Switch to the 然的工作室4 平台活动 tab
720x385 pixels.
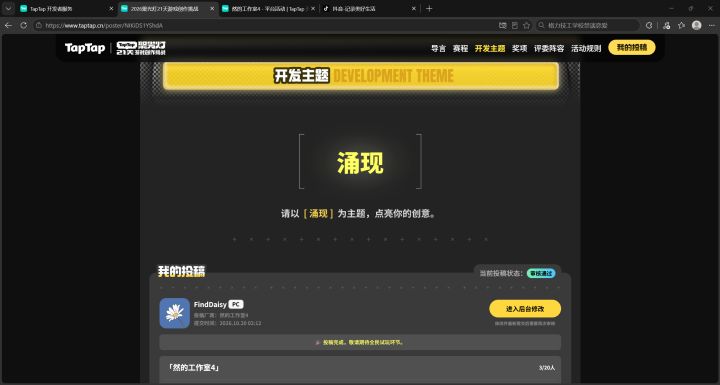(x=269, y=9)
